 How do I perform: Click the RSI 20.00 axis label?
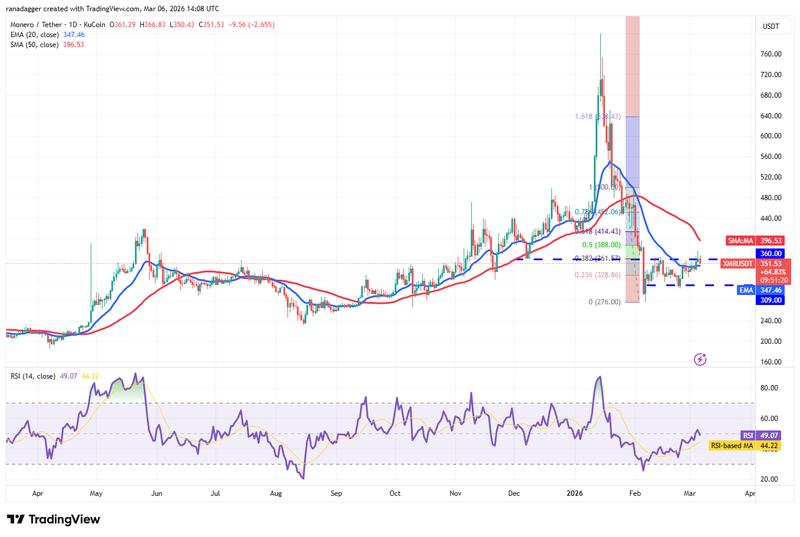pyautogui.click(x=769, y=479)
